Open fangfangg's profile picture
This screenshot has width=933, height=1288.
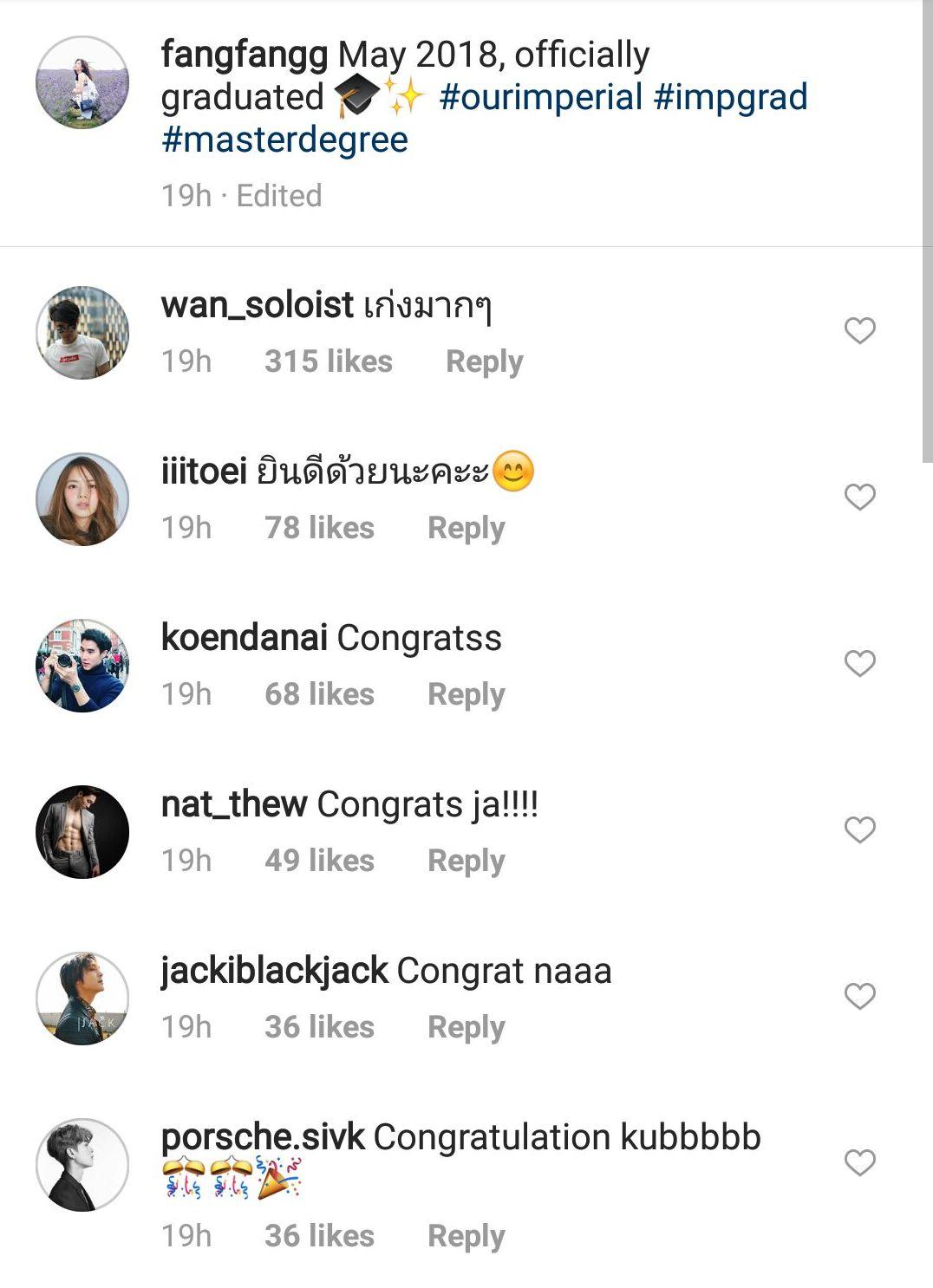pyautogui.click(x=82, y=82)
